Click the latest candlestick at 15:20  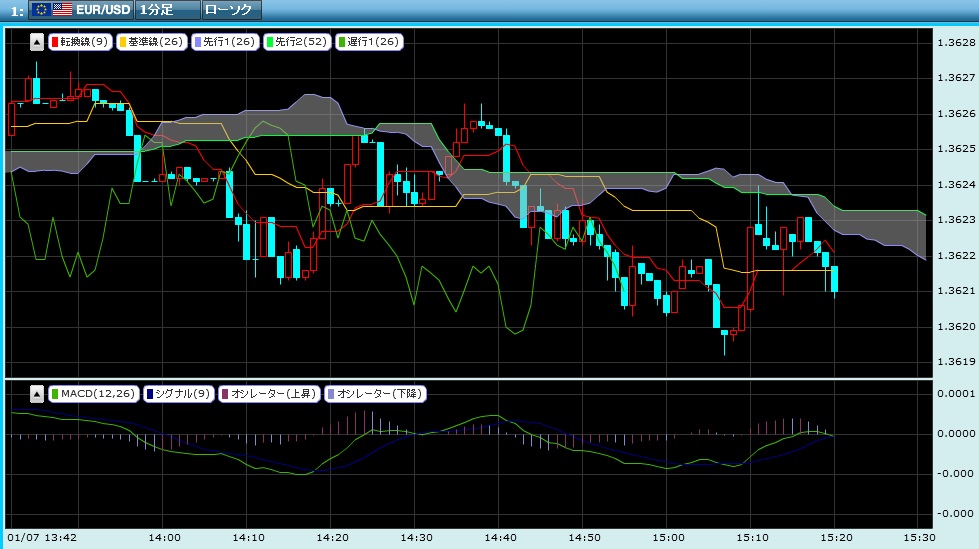tap(835, 279)
